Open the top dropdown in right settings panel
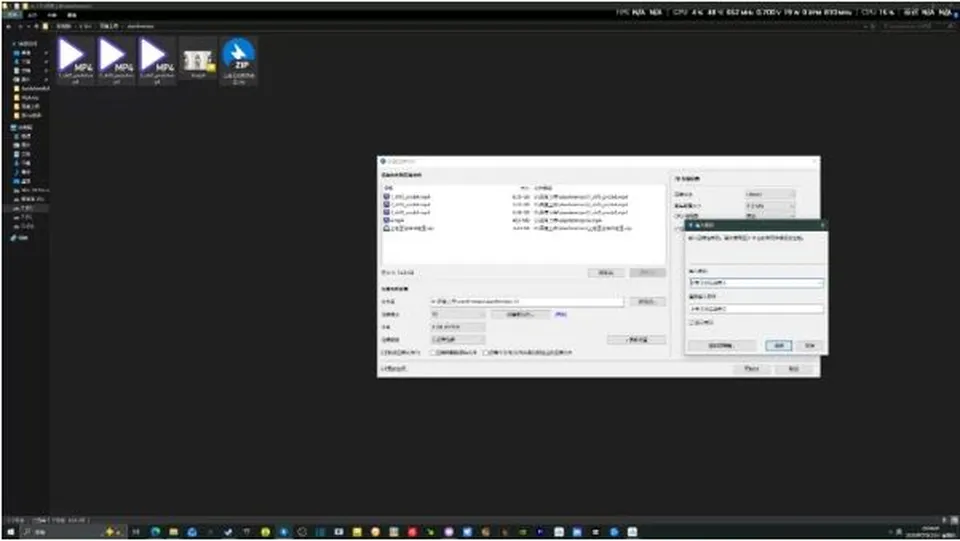Image resolution: width=960 pixels, height=541 pixels. coord(770,194)
